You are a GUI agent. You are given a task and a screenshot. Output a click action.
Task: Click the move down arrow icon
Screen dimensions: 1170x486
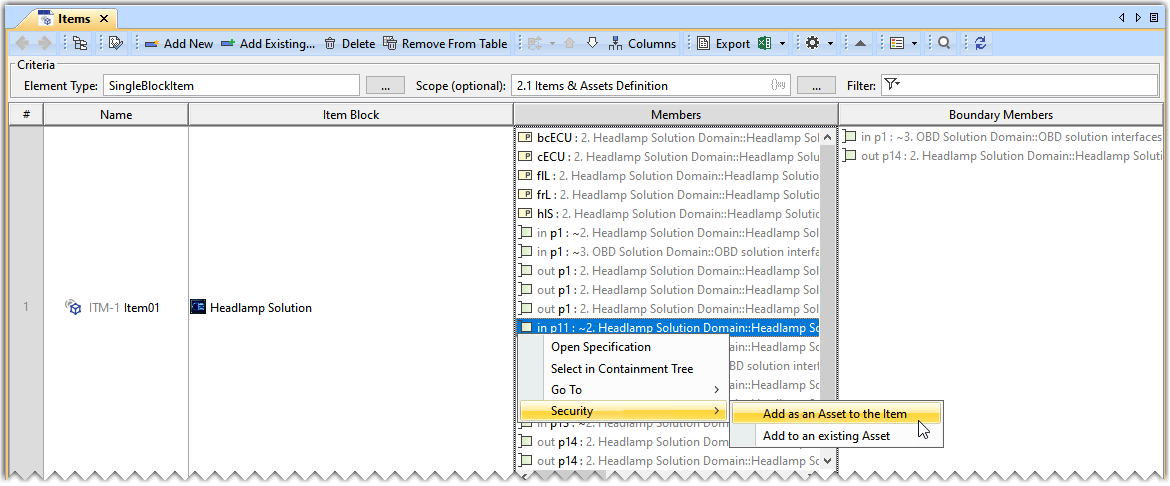click(592, 43)
